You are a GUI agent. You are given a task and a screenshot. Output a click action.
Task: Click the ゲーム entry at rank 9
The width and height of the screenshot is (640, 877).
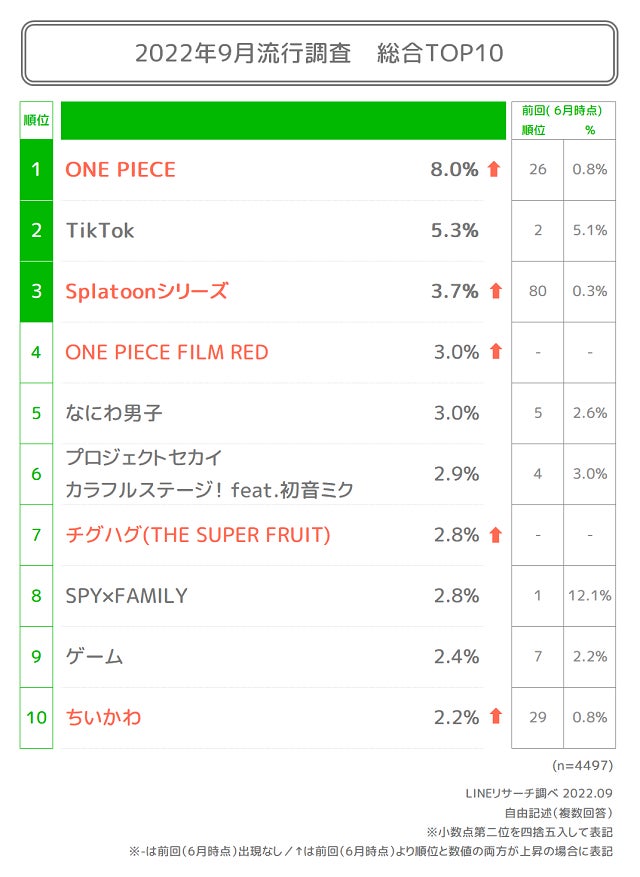(94, 657)
